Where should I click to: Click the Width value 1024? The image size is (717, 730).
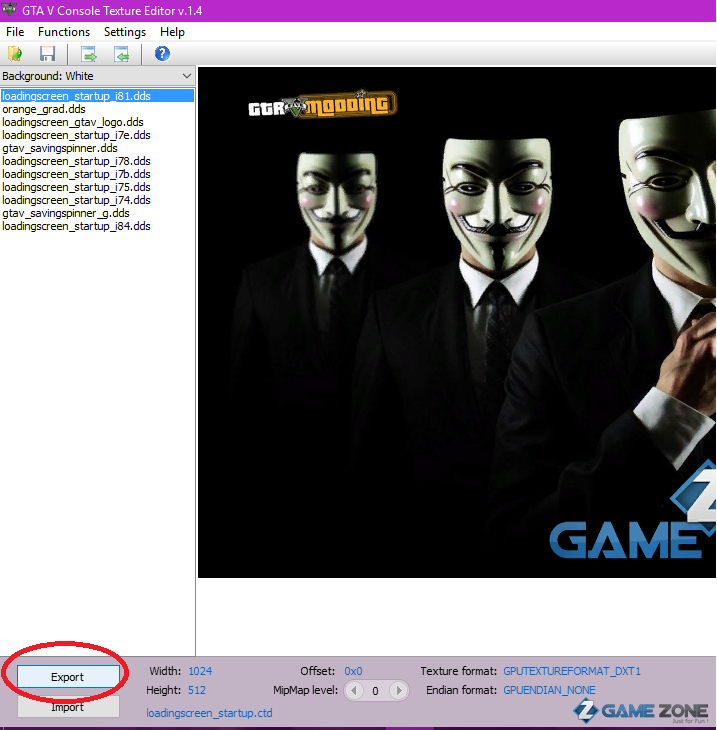(x=200, y=671)
